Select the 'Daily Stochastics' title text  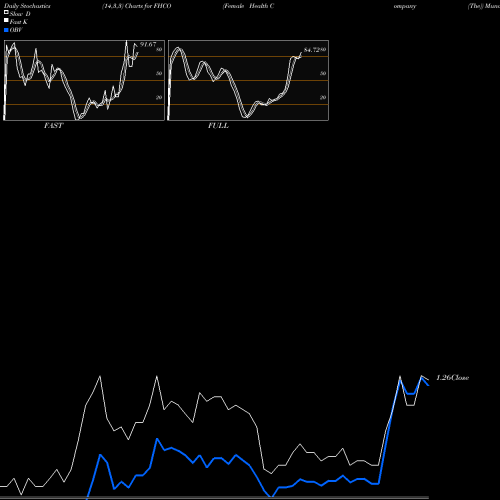pyautogui.click(x=27, y=6)
